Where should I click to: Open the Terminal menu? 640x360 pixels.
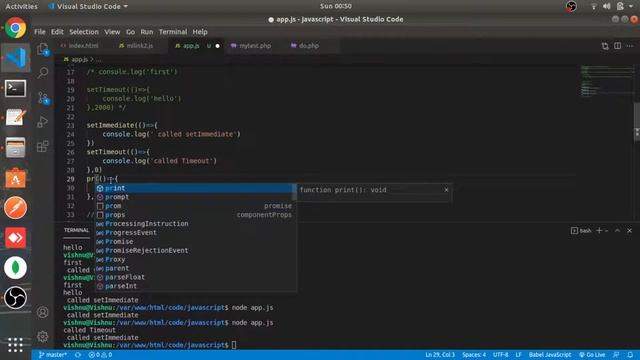pos(173,32)
